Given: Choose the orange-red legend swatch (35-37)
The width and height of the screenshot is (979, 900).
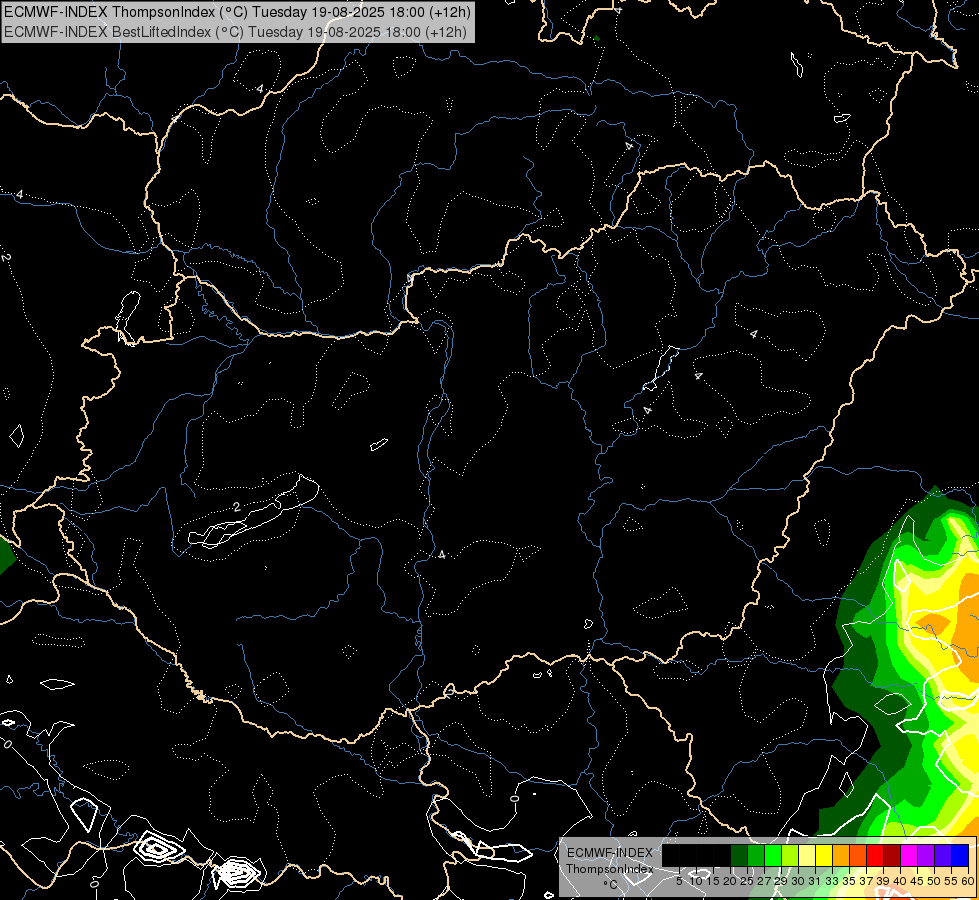Looking at the screenshot, I should (858, 855).
